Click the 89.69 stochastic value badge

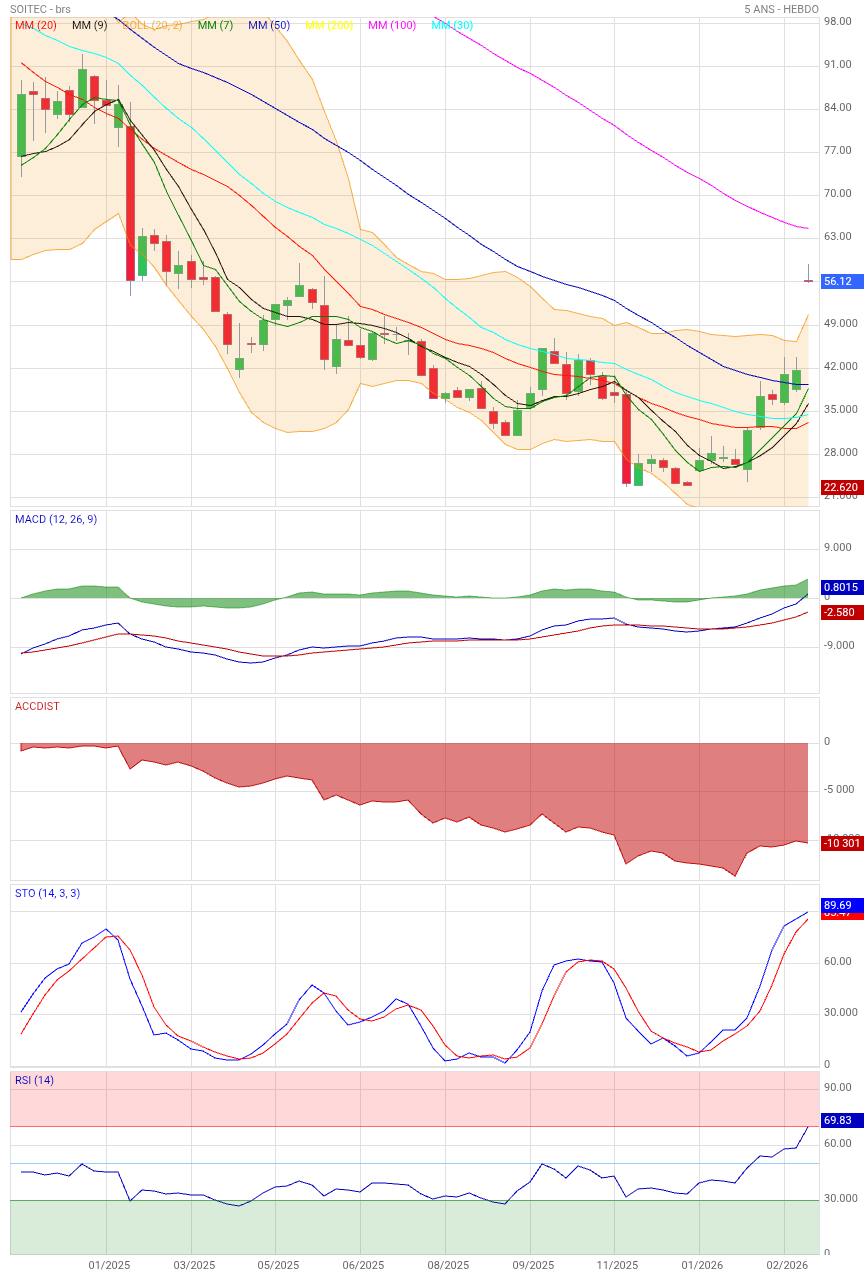(841, 906)
